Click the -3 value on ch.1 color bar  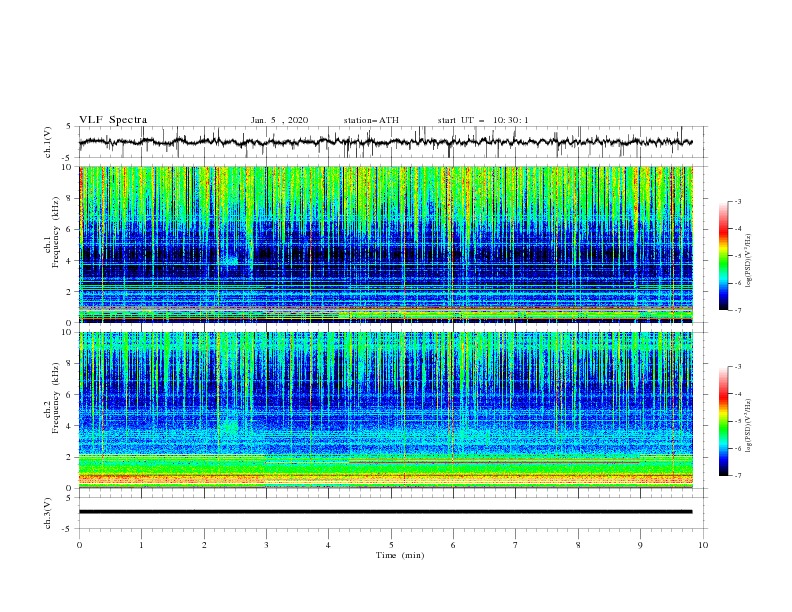(x=737, y=201)
